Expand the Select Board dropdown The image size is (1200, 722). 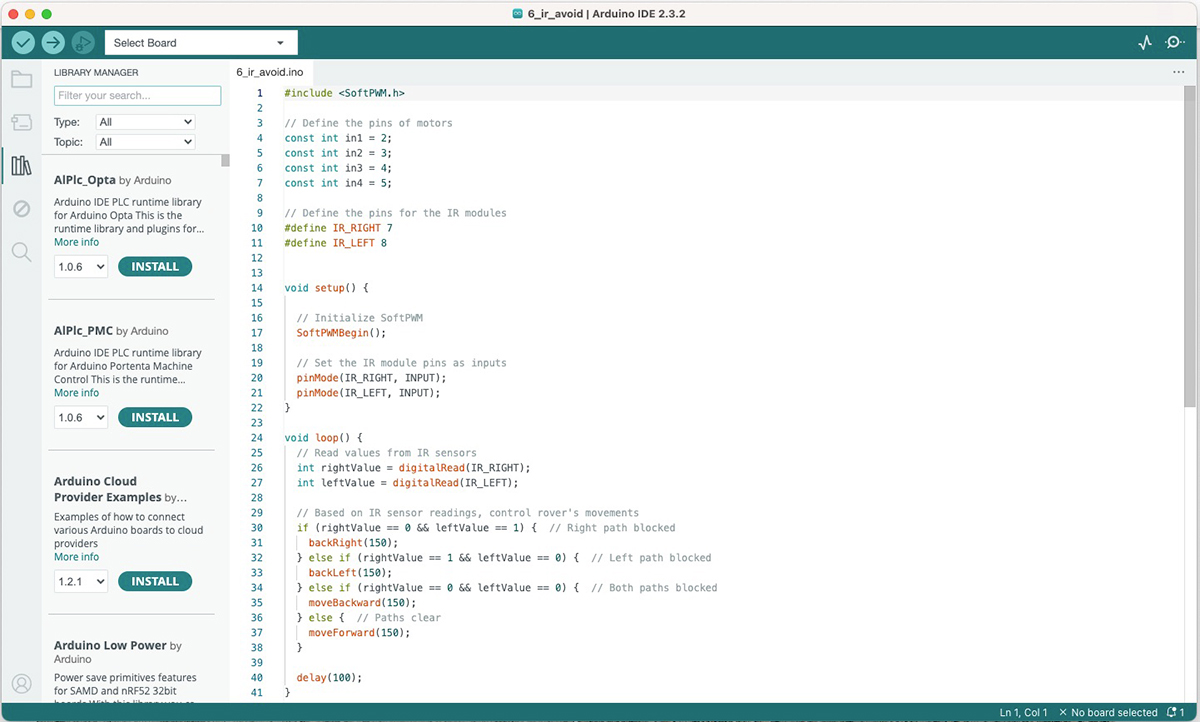click(201, 43)
